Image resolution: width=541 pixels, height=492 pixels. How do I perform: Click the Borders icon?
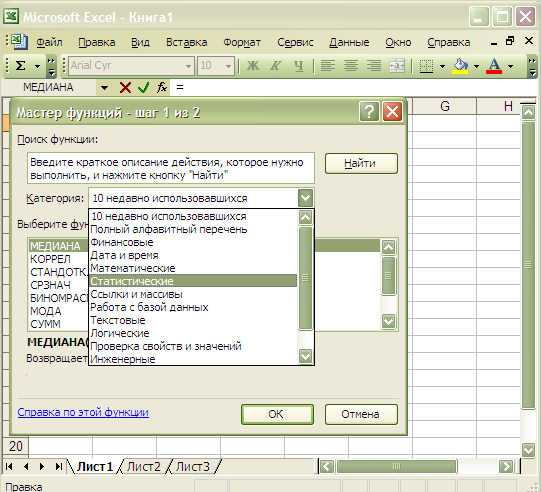(x=426, y=66)
